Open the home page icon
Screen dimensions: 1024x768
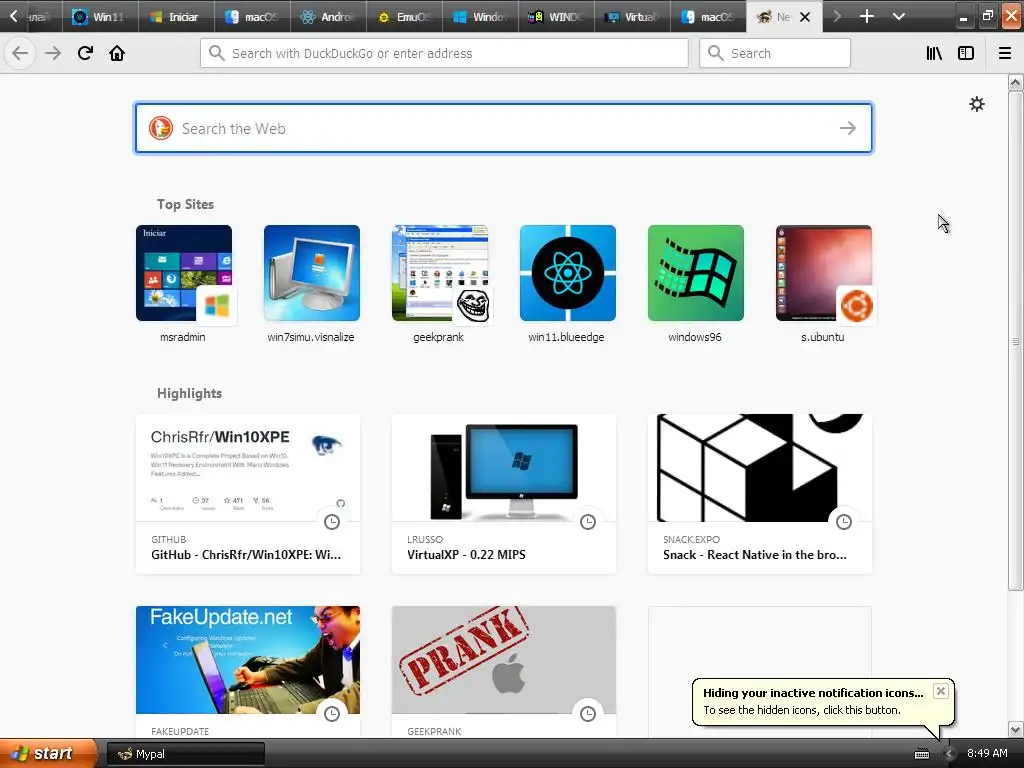pyautogui.click(x=117, y=53)
